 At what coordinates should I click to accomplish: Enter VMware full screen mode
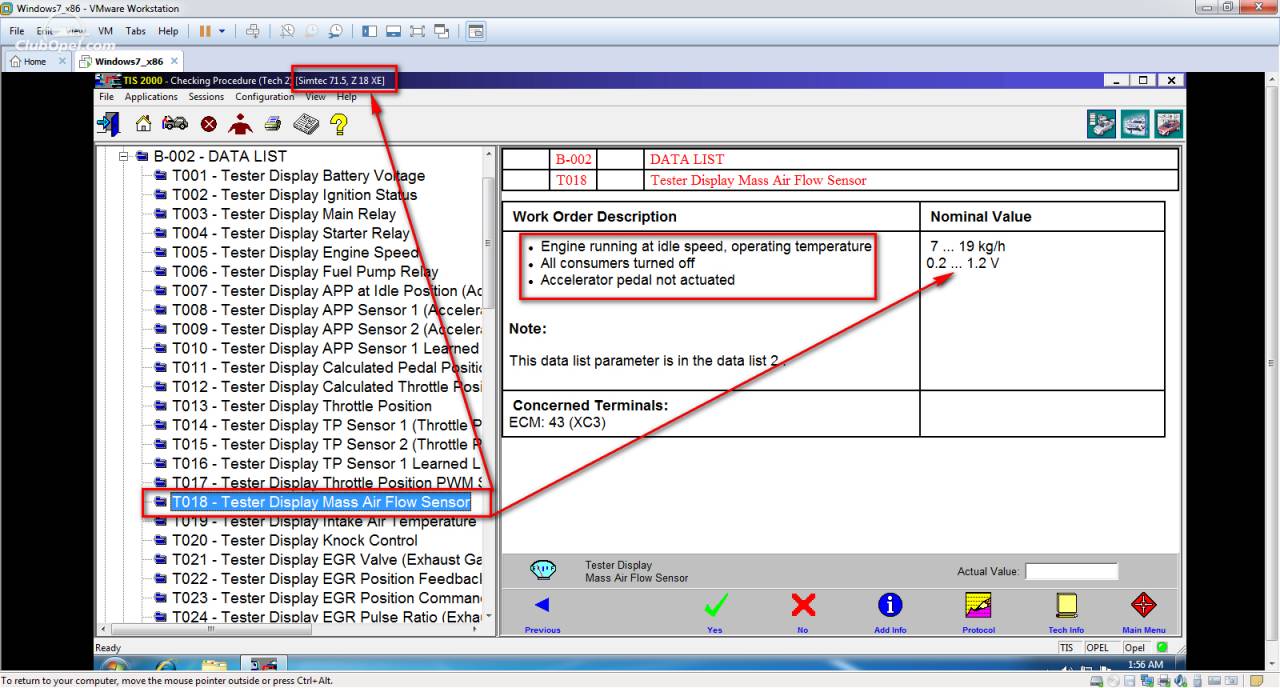pyautogui.click(x=418, y=31)
